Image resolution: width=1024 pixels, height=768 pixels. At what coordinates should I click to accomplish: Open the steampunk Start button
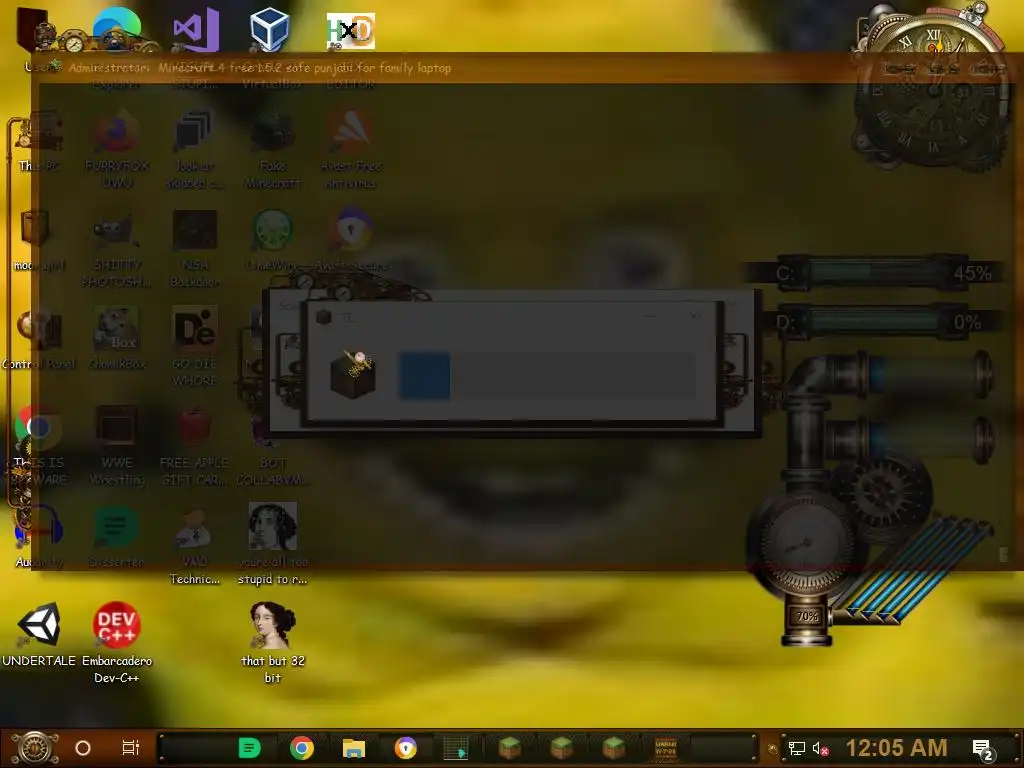(35, 748)
